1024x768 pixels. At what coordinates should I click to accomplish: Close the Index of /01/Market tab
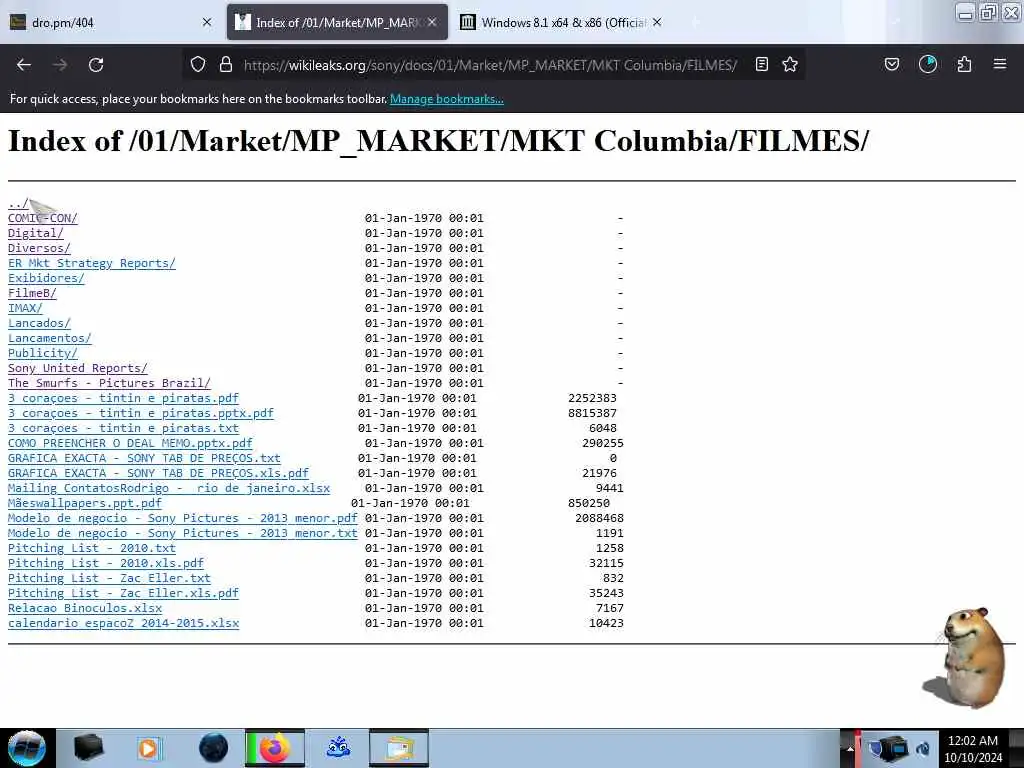pyautogui.click(x=432, y=22)
